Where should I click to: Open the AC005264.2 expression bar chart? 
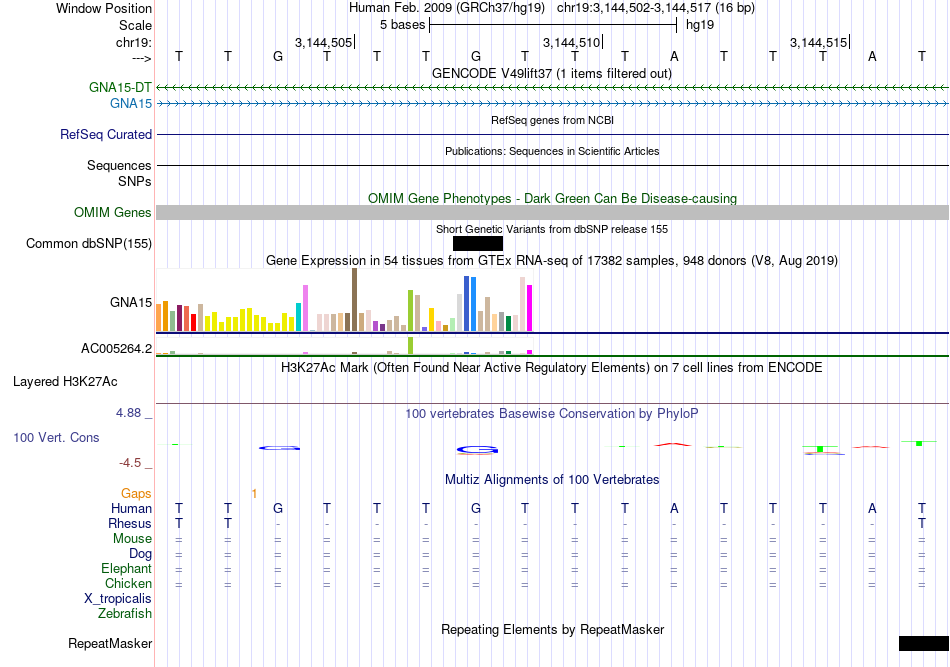pos(344,346)
